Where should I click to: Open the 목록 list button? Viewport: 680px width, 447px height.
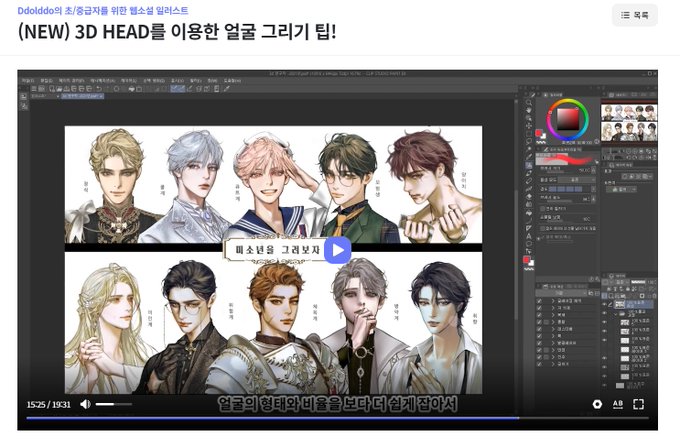click(635, 15)
